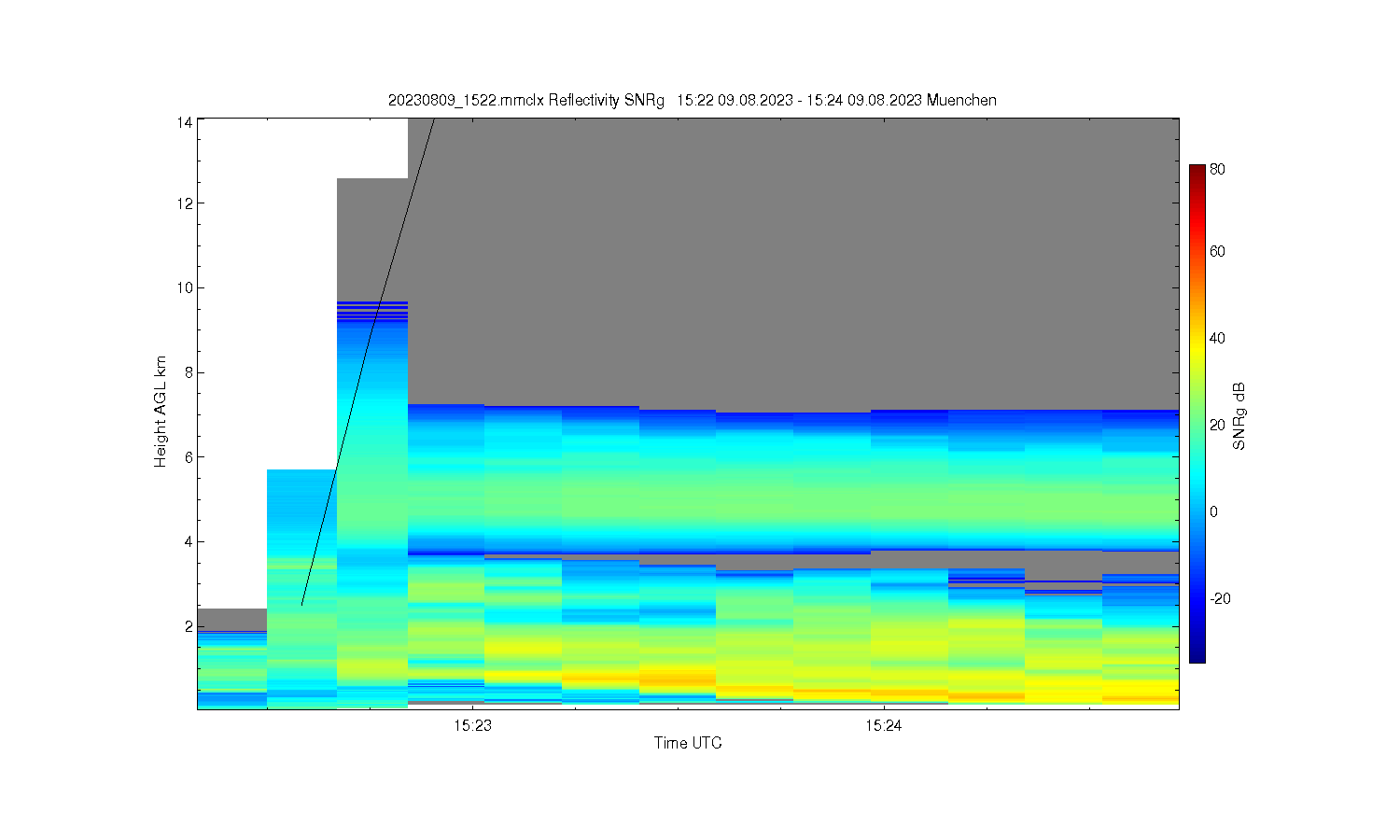Click the SNRg color scale bar
Image resolution: width=1400 pixels, height=840 pixels.
click(1197, 413)
